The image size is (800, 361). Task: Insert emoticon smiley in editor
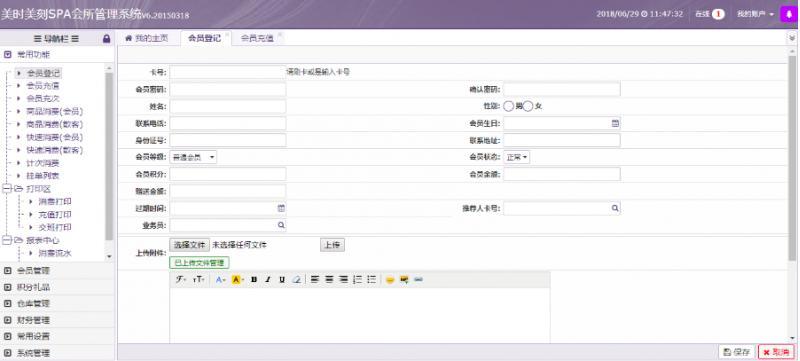(390, 279)
